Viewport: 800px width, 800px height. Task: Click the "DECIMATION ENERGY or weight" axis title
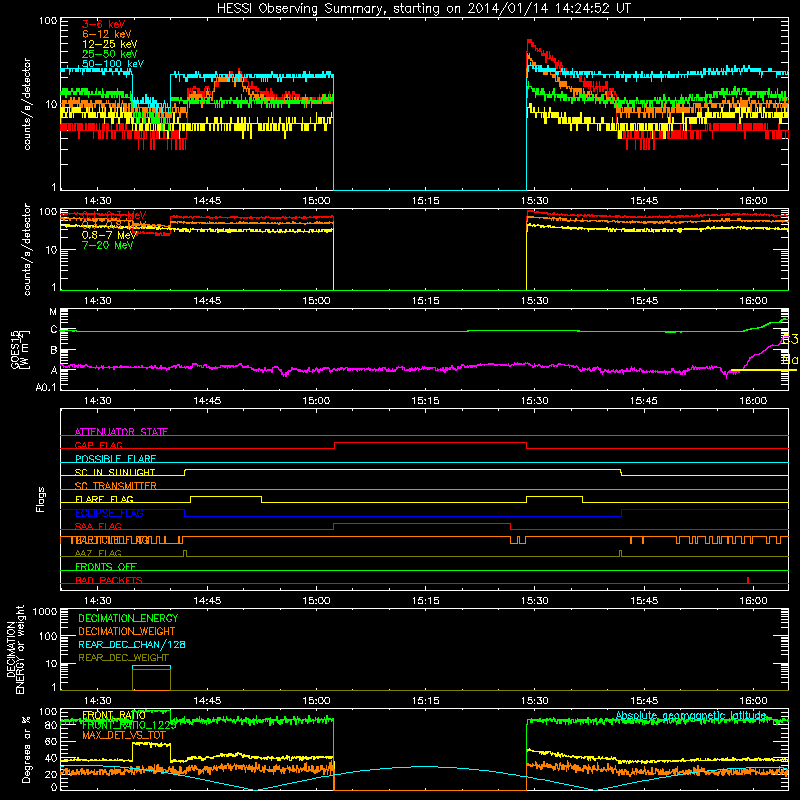pyautogui.click(x=15, y=649)
